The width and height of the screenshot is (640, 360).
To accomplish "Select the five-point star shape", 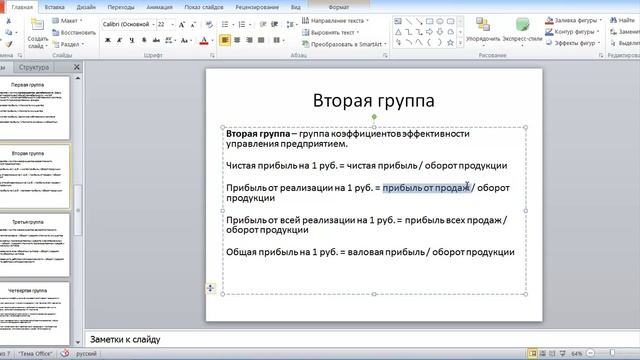I will point(450,42).
